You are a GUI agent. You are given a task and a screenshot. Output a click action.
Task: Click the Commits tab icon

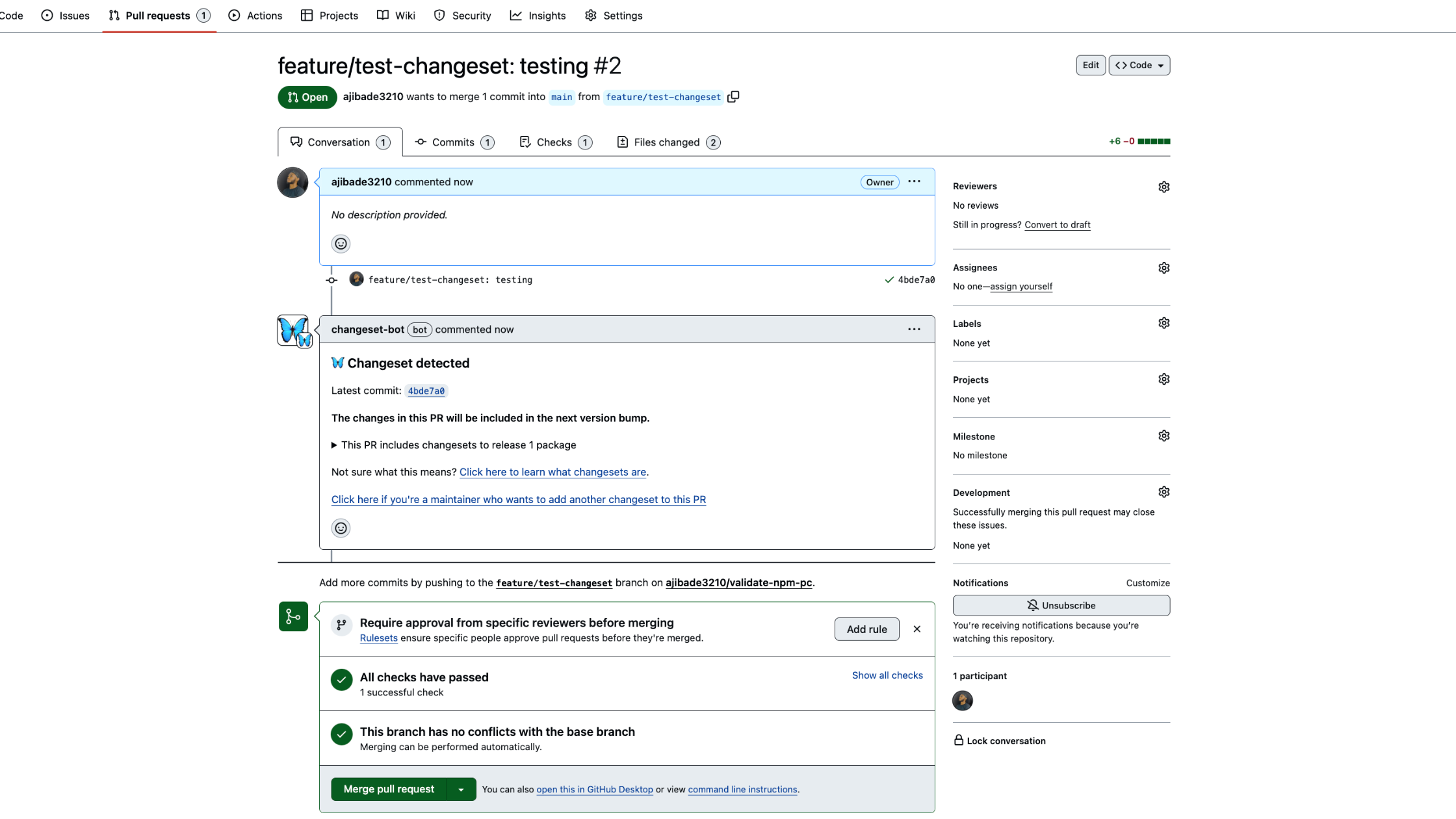tap(419, 141)
